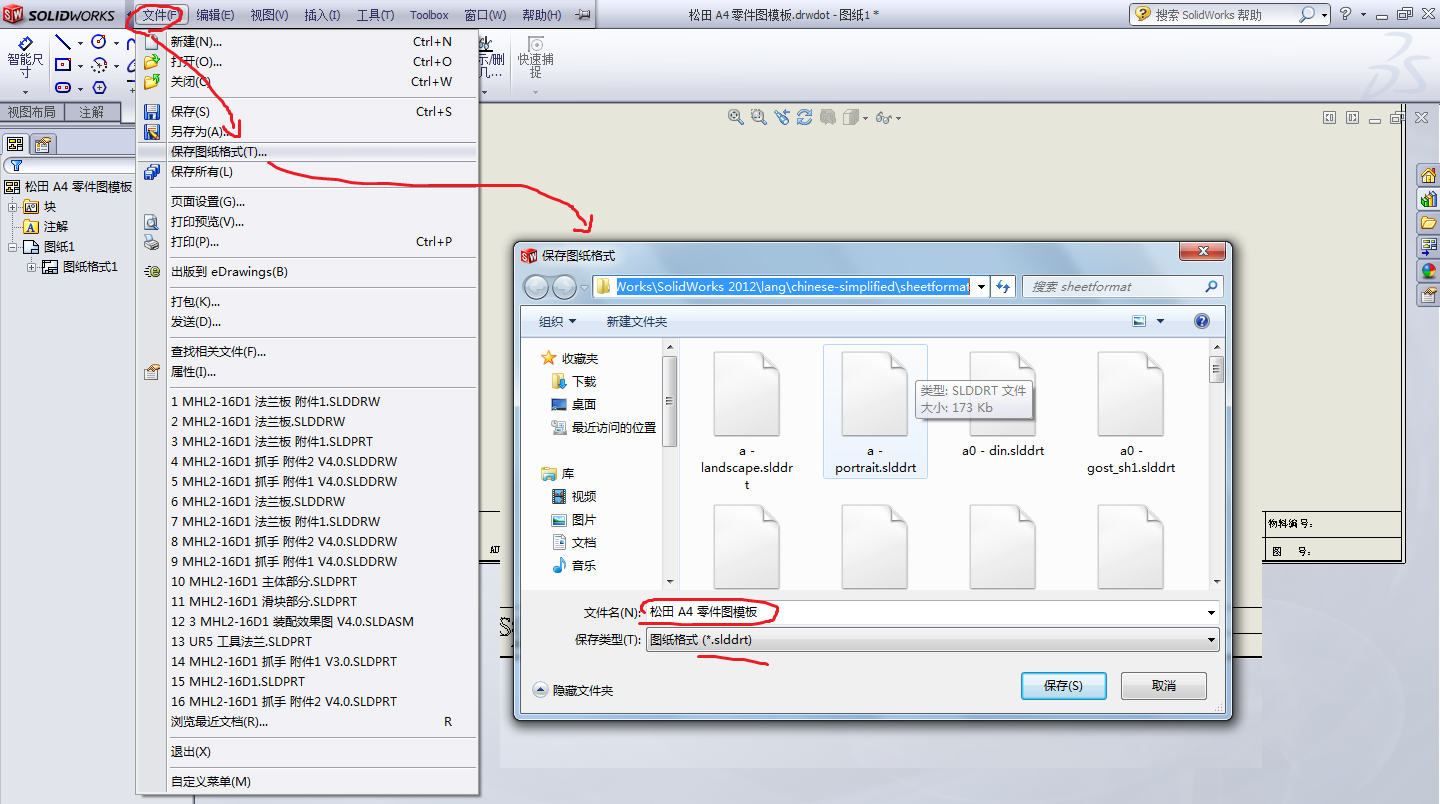Select 下载 in navigation pane
This screenshot has height=804, width=1440.
click(x=574, y=381)
